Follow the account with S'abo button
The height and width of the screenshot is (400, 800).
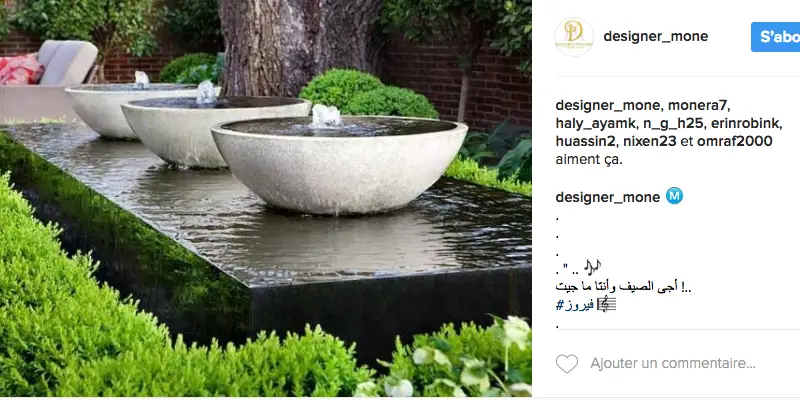(x=776, y=37)
